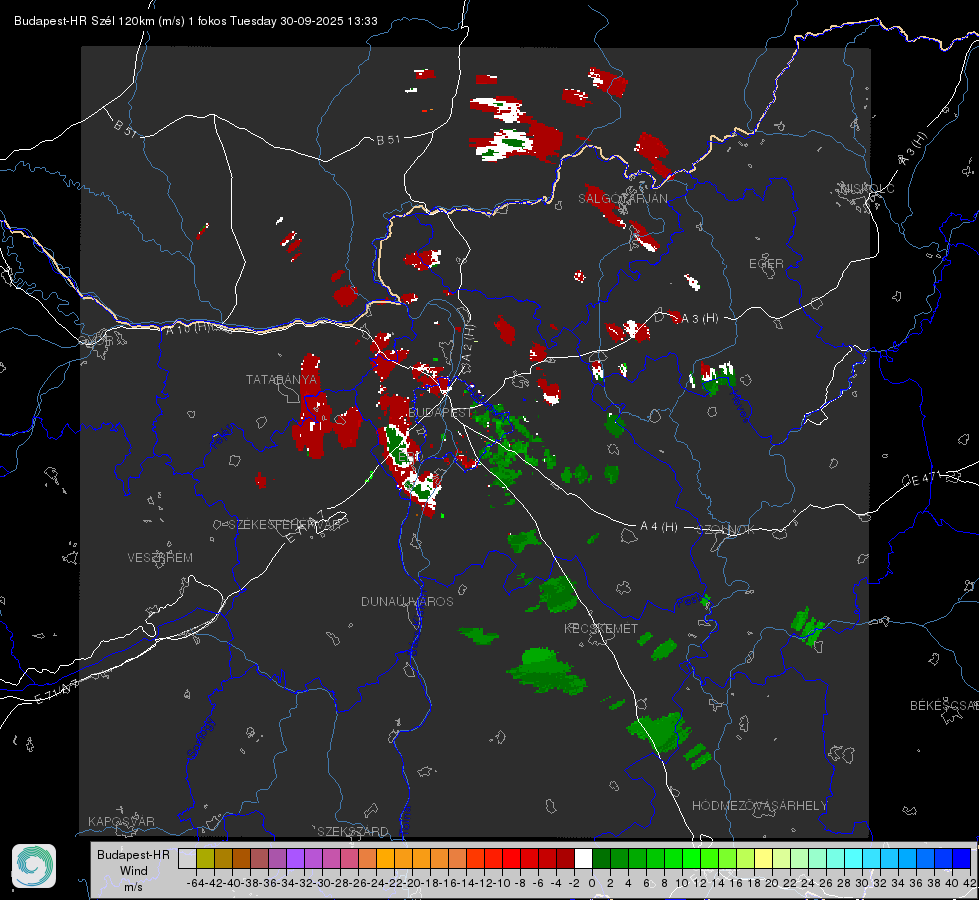The height and width of the screenshot is (900, 979).
Task: Select the TATABANYA city label
Action: [x=281, y=380]
